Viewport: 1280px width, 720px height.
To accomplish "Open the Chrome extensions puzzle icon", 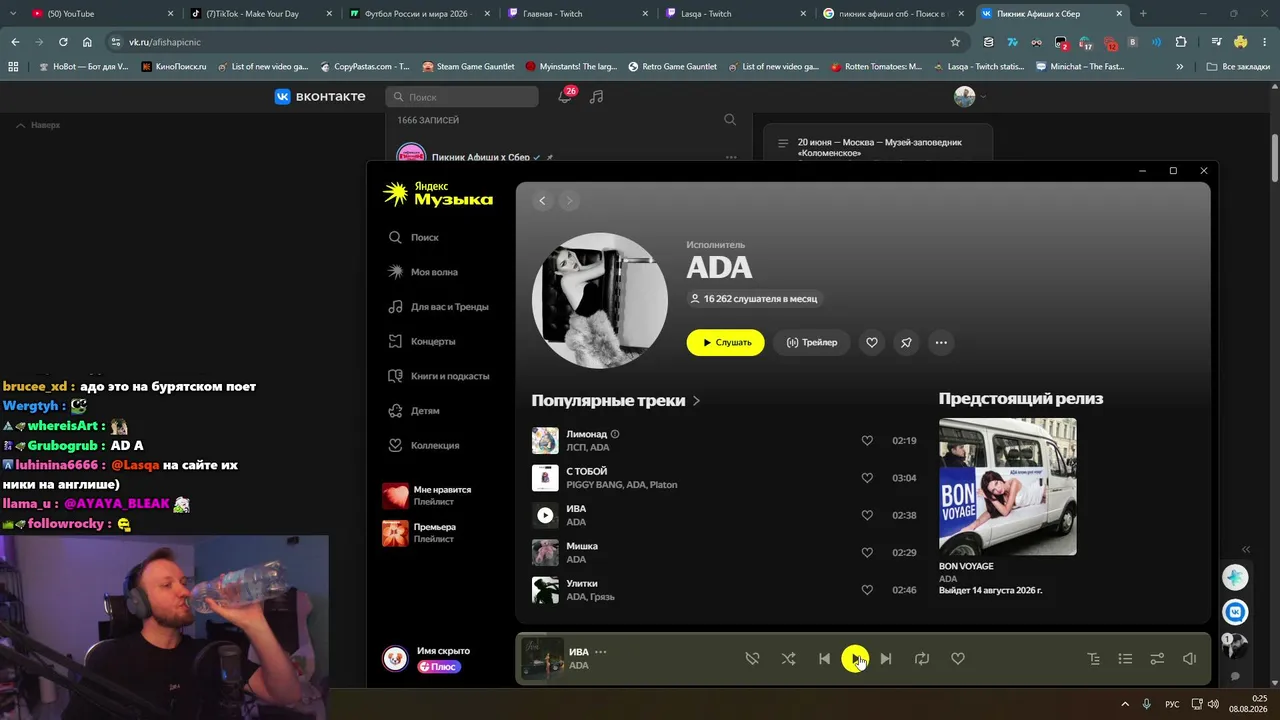I will 1181,42.
